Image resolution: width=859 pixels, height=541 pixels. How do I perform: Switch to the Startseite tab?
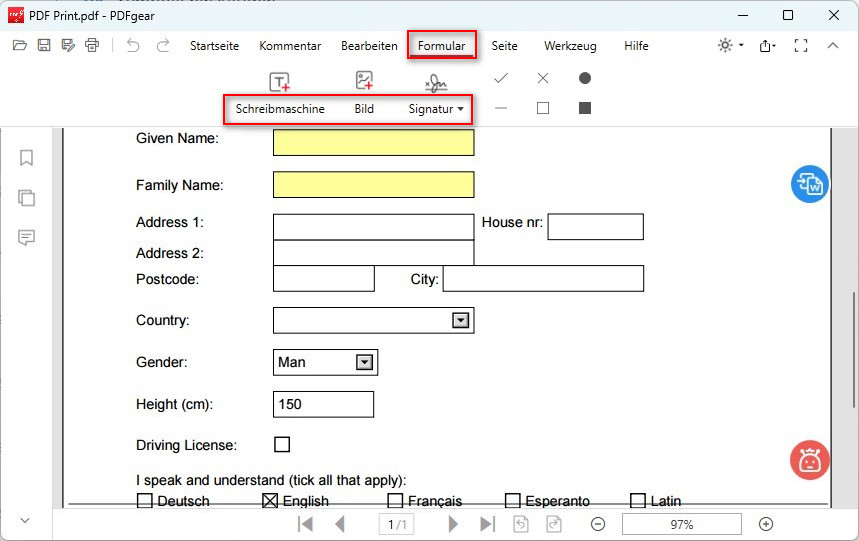pos(214,46)
